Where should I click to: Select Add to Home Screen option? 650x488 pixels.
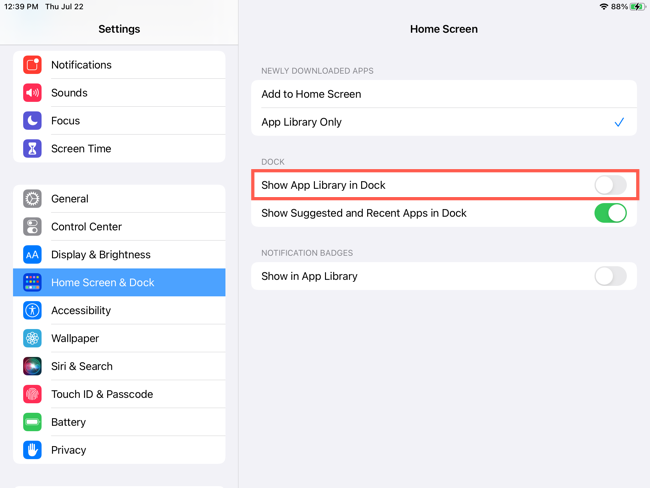(443, 94)
